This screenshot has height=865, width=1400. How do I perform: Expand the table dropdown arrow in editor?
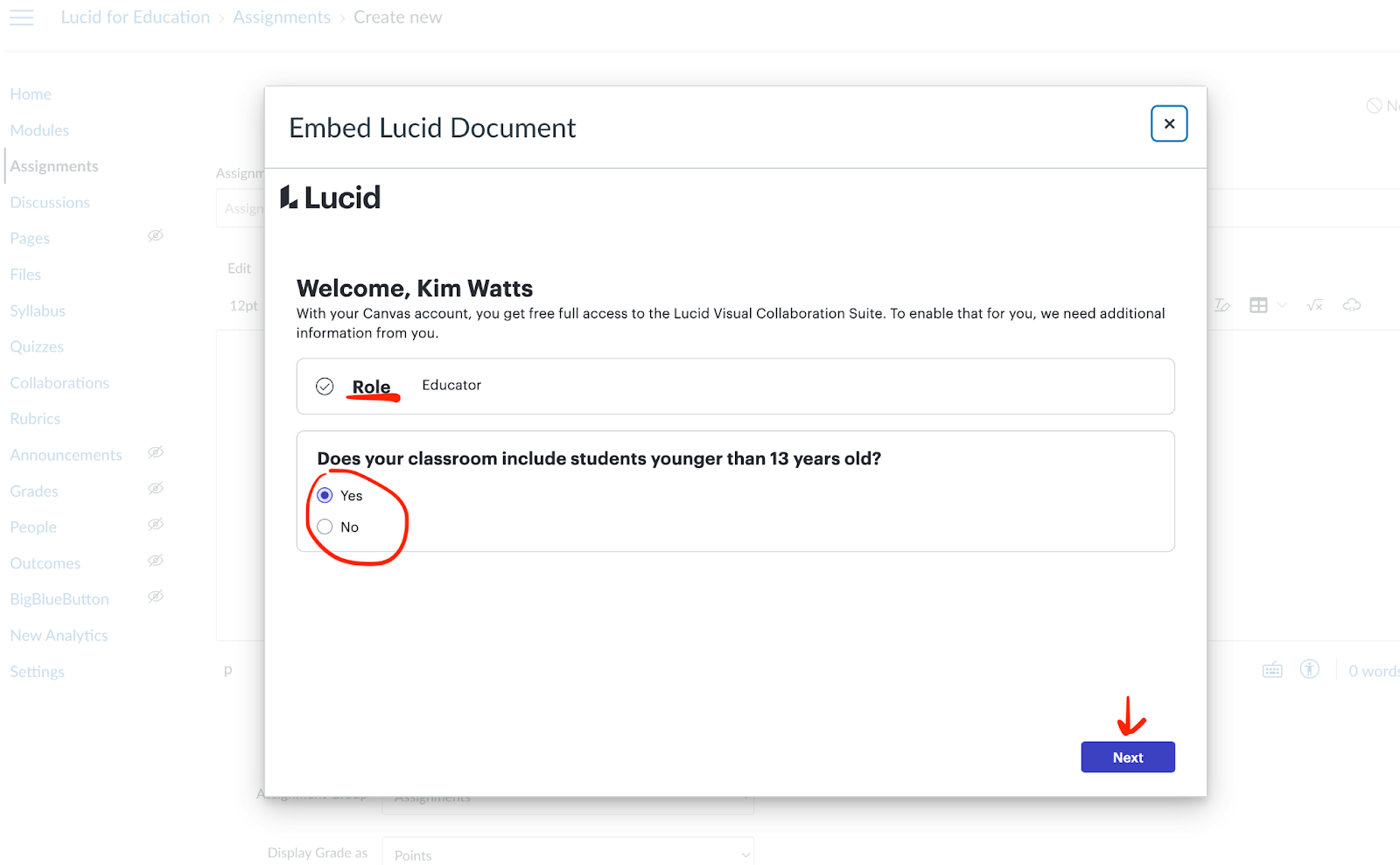tap(1282, 305)
